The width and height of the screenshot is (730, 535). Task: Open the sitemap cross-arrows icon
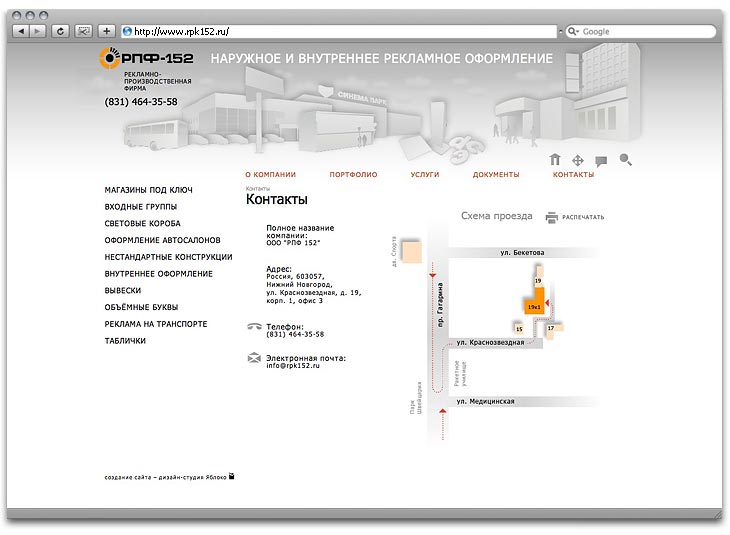tap(578, 160)
